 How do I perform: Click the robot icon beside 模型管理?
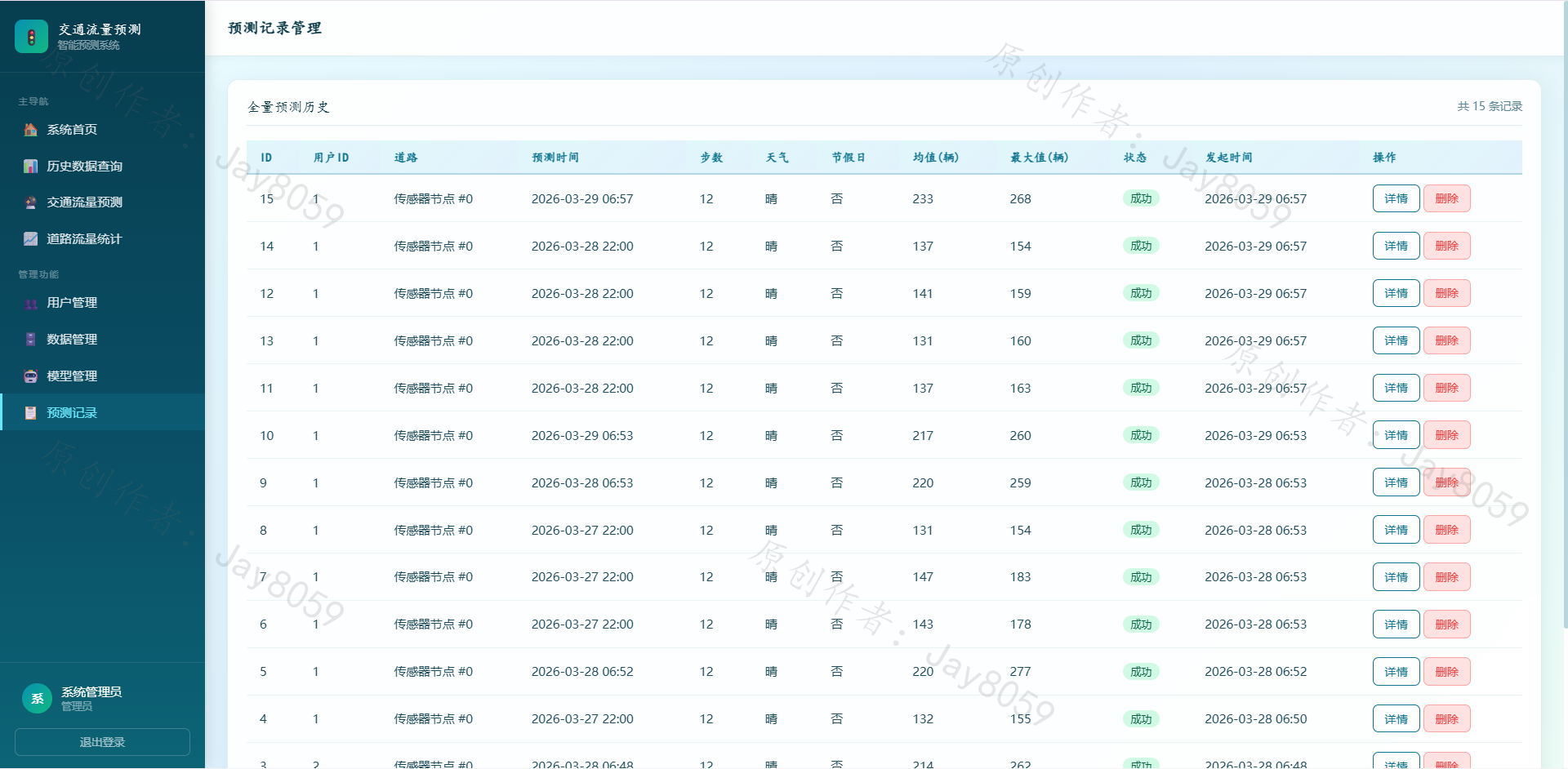click(x=30, y=376)
